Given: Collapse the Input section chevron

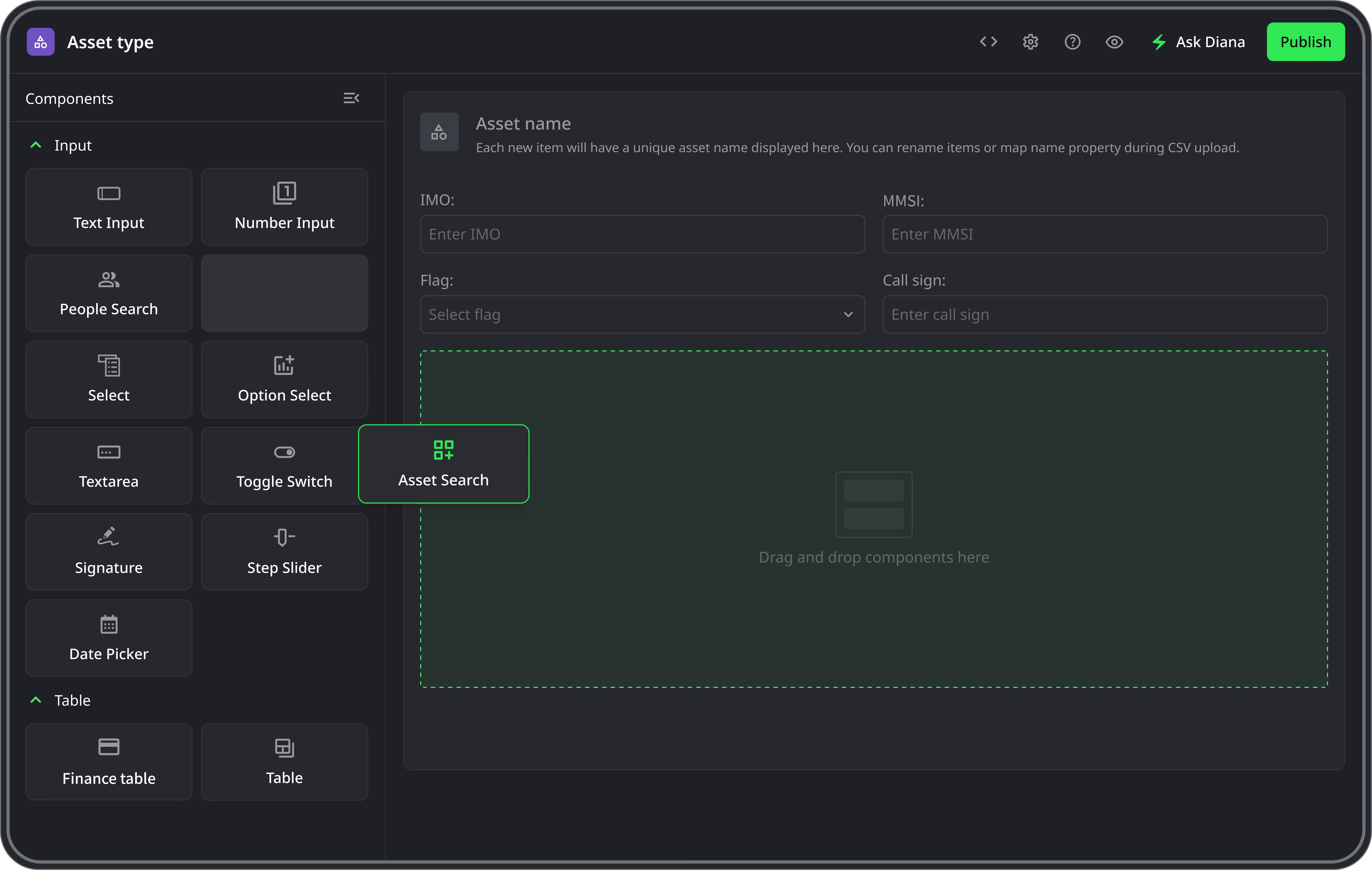Looking at the screenshot, I should point(35,145).
